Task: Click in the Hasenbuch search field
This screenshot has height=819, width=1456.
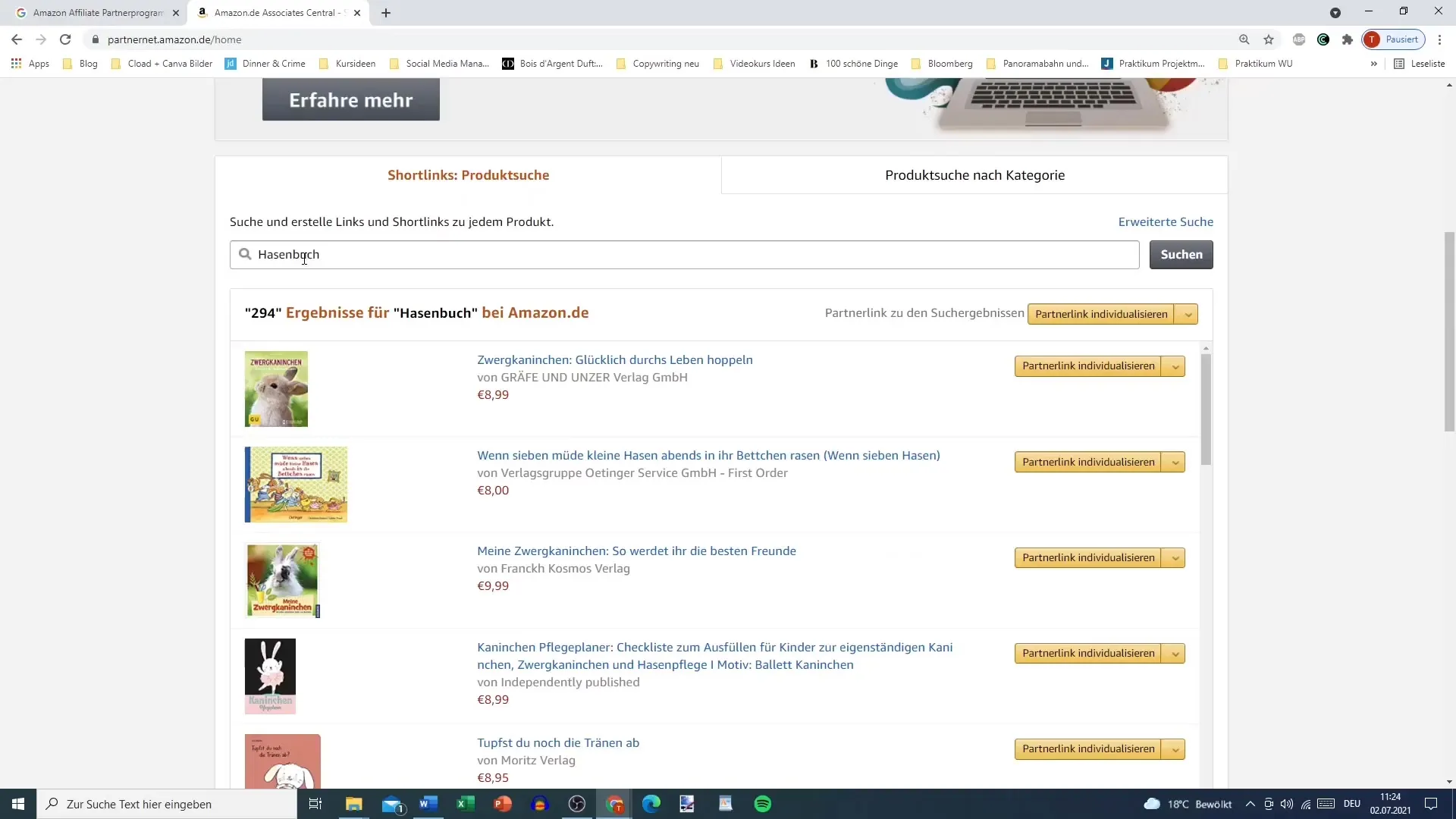Action: tap(684, 255)
